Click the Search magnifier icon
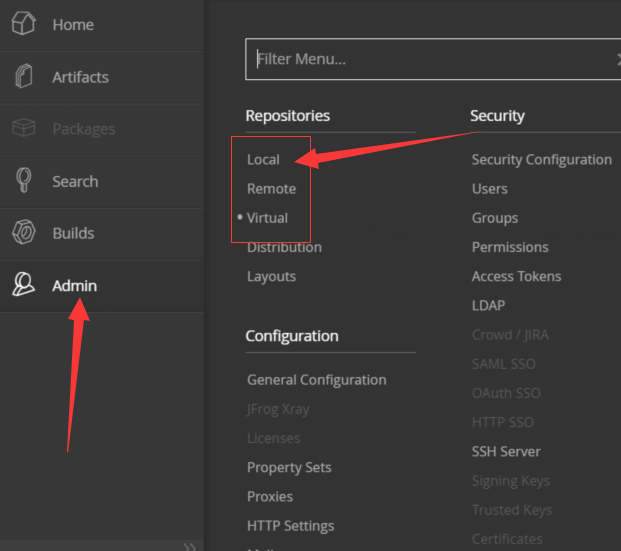Image resolution: width=621 pixels, height=551 pixels. click(x=24, y=181)
